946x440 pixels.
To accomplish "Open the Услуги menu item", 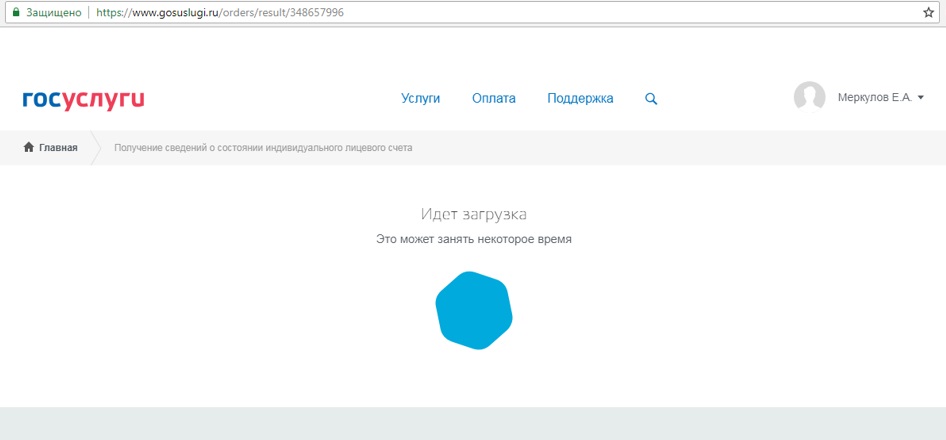I will pyautogui.click(x=420, y=99).
